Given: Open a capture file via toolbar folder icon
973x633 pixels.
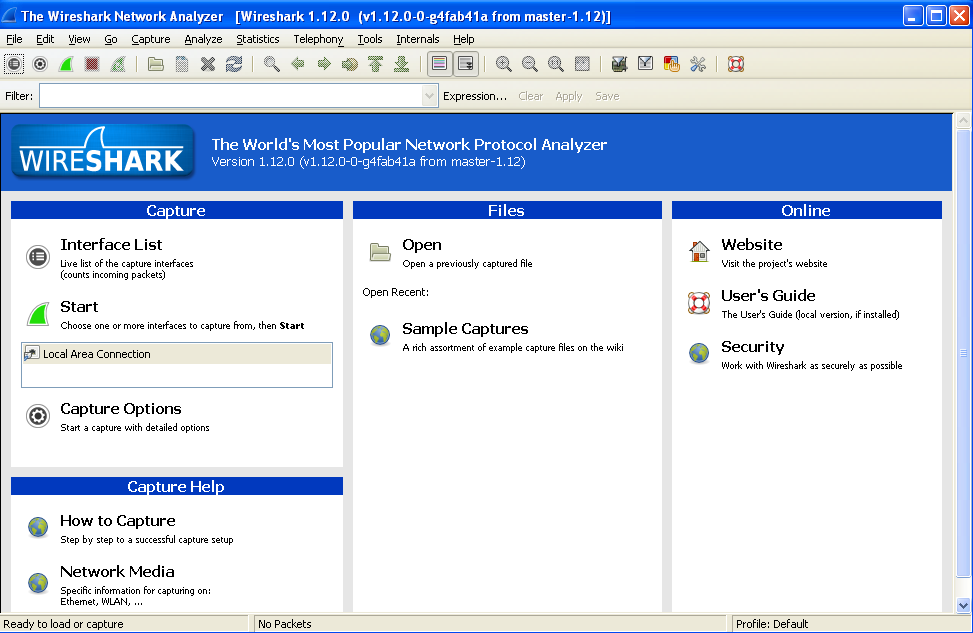Looking at the screenshot, I should [x=155, y=64].
